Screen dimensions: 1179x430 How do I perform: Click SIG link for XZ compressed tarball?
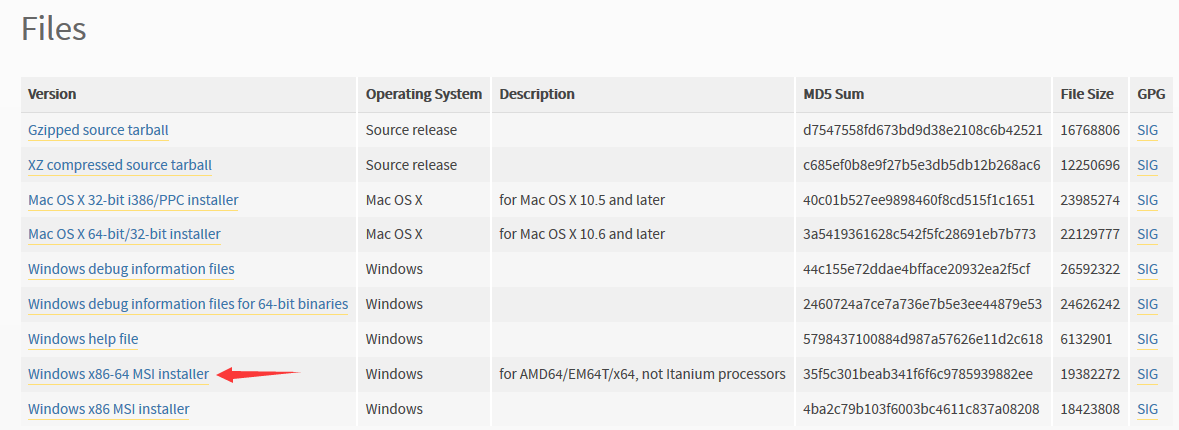point(1147,165)
